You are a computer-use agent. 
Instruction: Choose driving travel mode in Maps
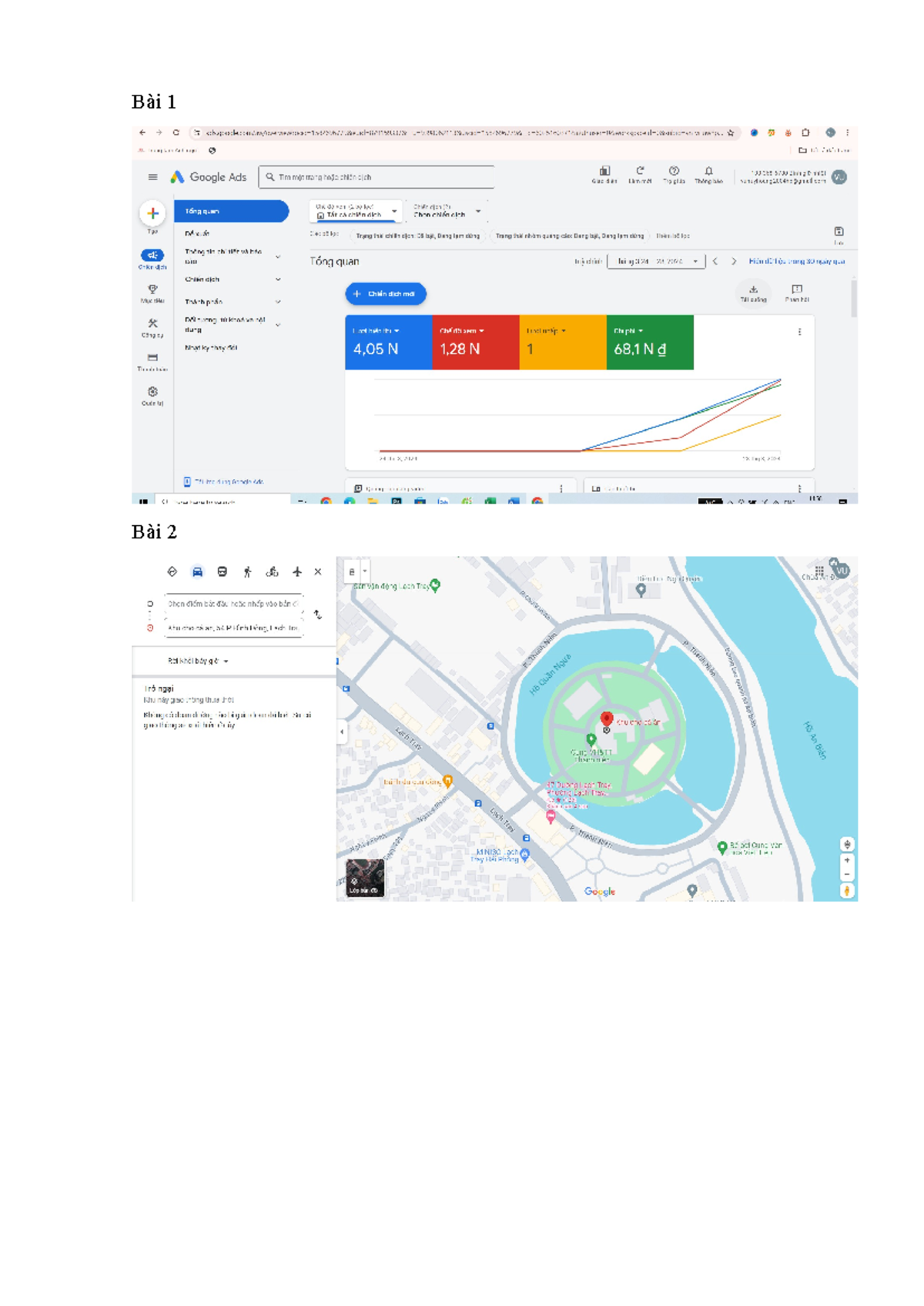[x=197, y=572]
